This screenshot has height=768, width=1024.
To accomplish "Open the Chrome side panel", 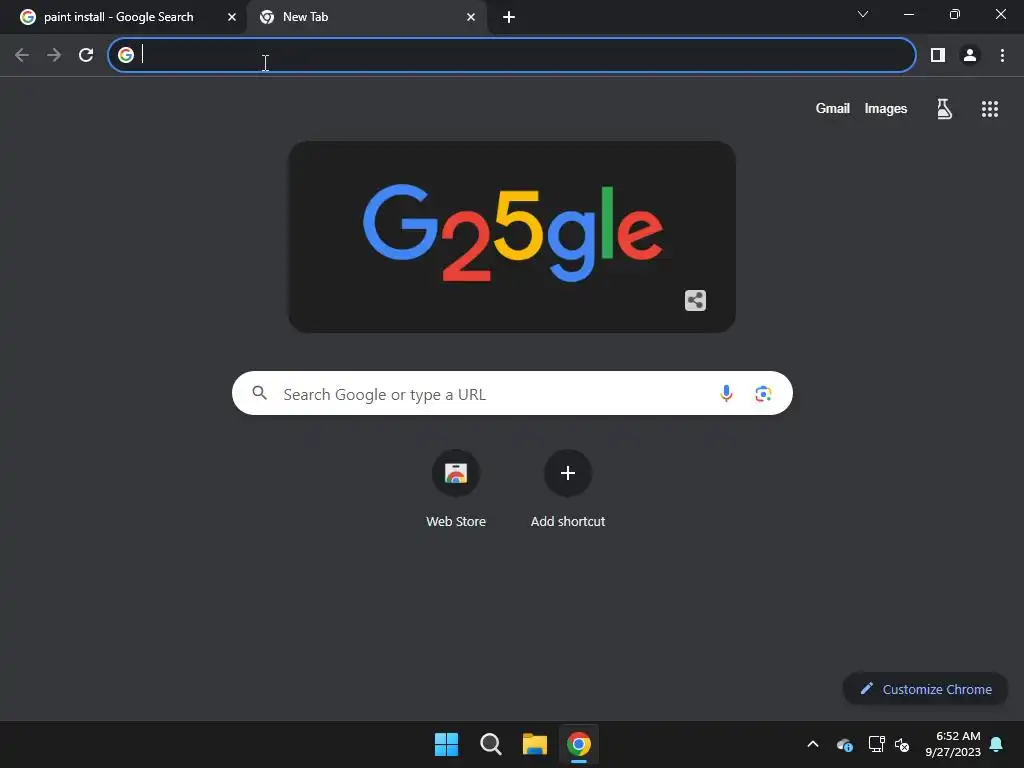I will [x=938, y=56].
